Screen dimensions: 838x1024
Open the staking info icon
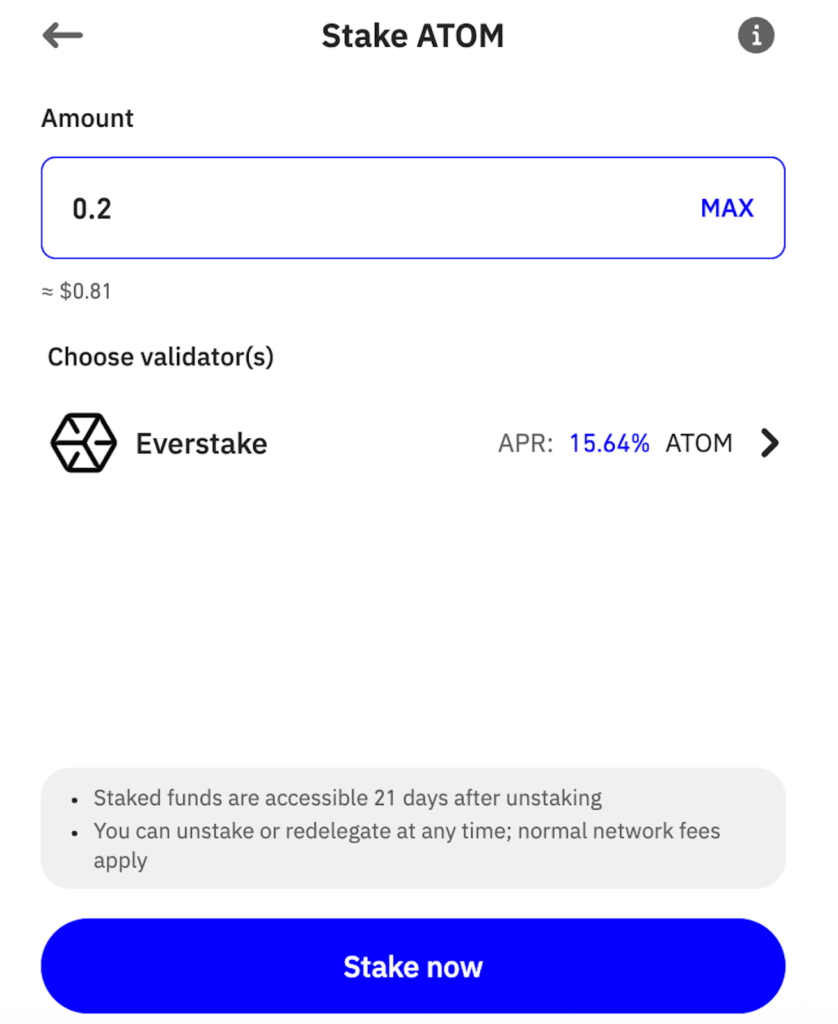coord(756,36)
